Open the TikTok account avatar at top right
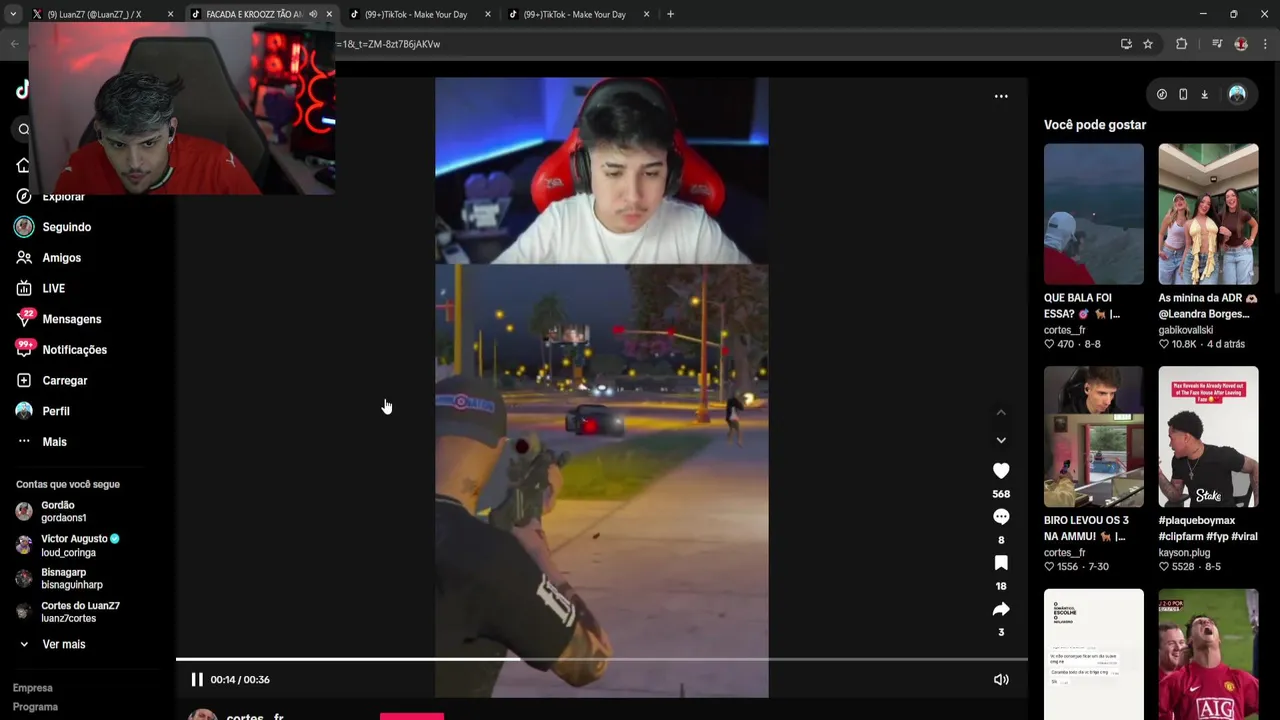Screen dimensions: 1280x720 coord(1237,95)
